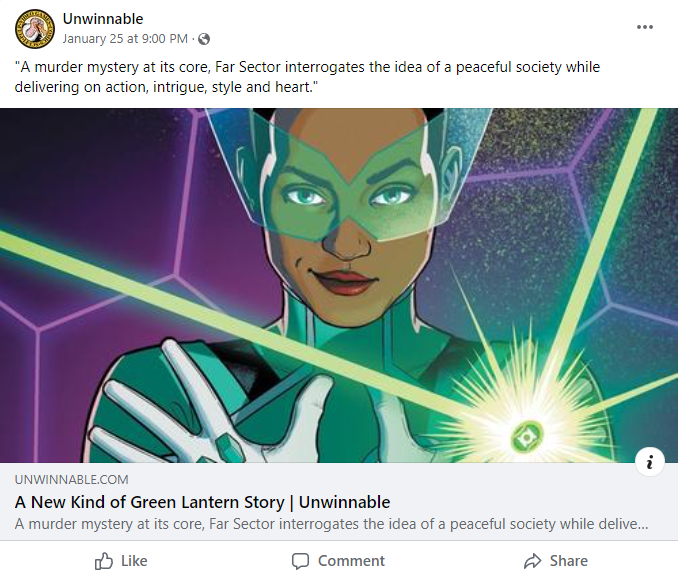Open the three-dot post options menu
Image resolution: width=678 pixels, height=581 pixels.
pyautogui.click(x=644, y=27)
